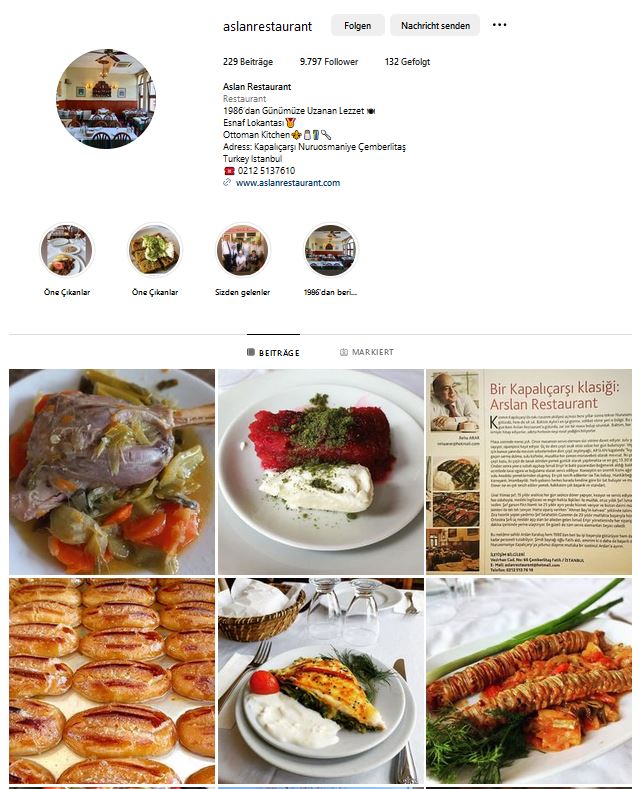View the 132 Gefolgt list
This screenshot has height=789, width=640.
407,62
